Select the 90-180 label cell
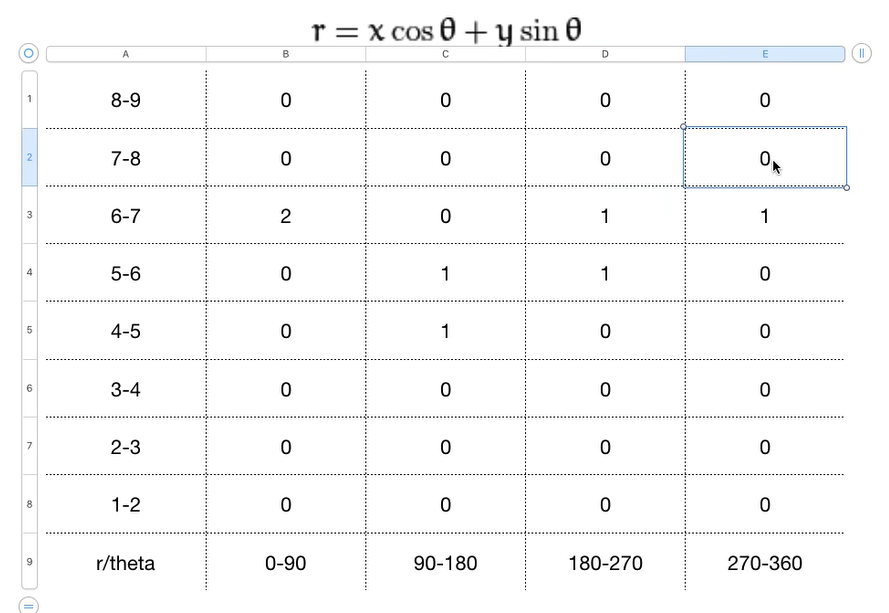 coord(446,563)
